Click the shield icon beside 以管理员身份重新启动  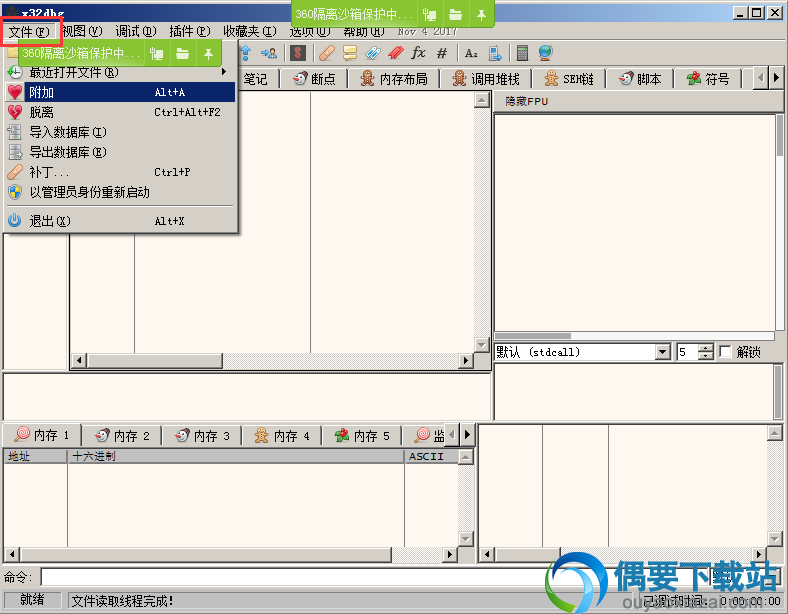15,192
